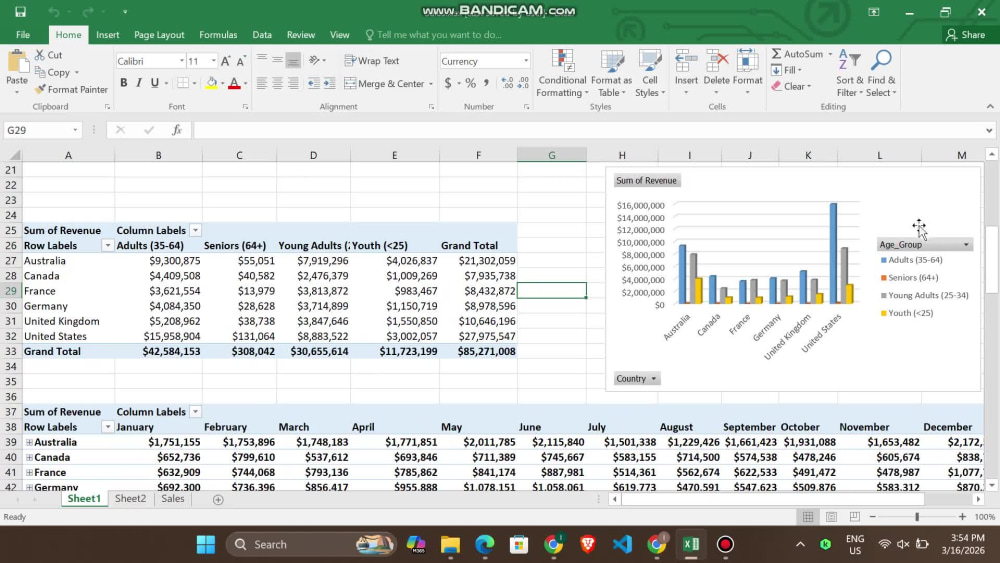1000x563 pixels.
Task: Apply Comma Style format
Action: click(487, 83)
